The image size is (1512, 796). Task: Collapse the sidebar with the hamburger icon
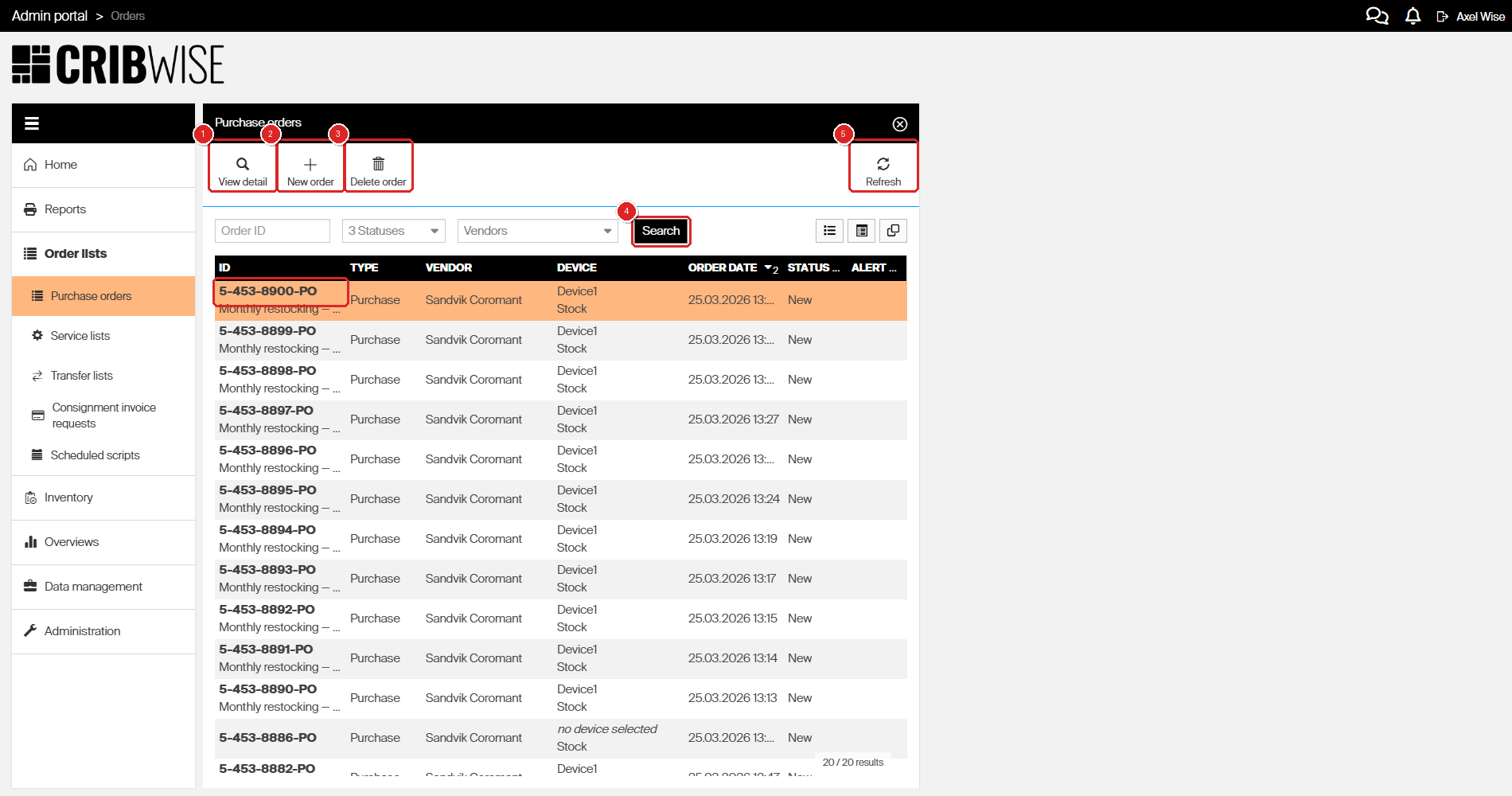click(x=31, y=123)
